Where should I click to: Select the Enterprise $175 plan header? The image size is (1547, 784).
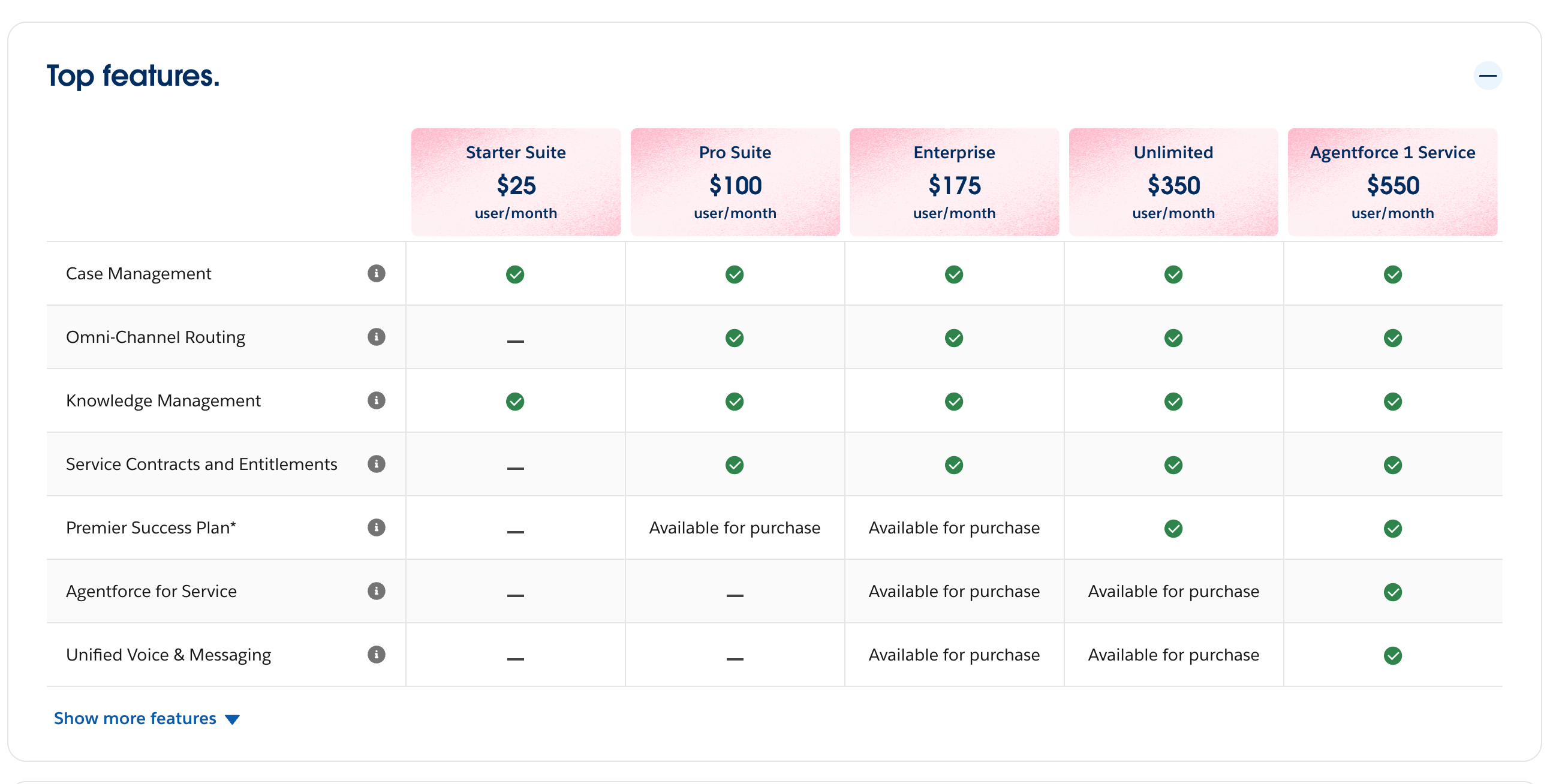coord(954,182)
